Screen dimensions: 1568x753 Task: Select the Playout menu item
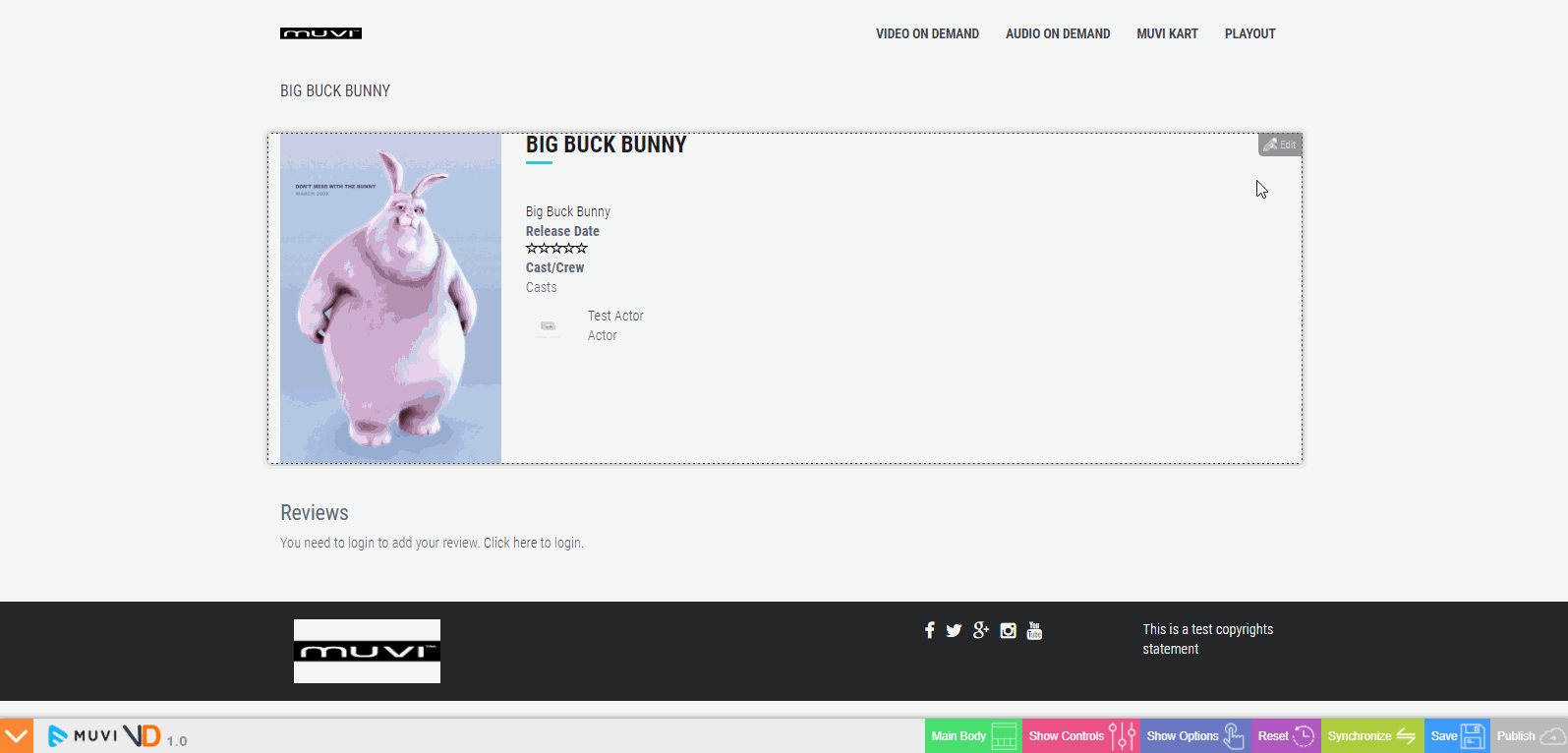coord(1249,33)
